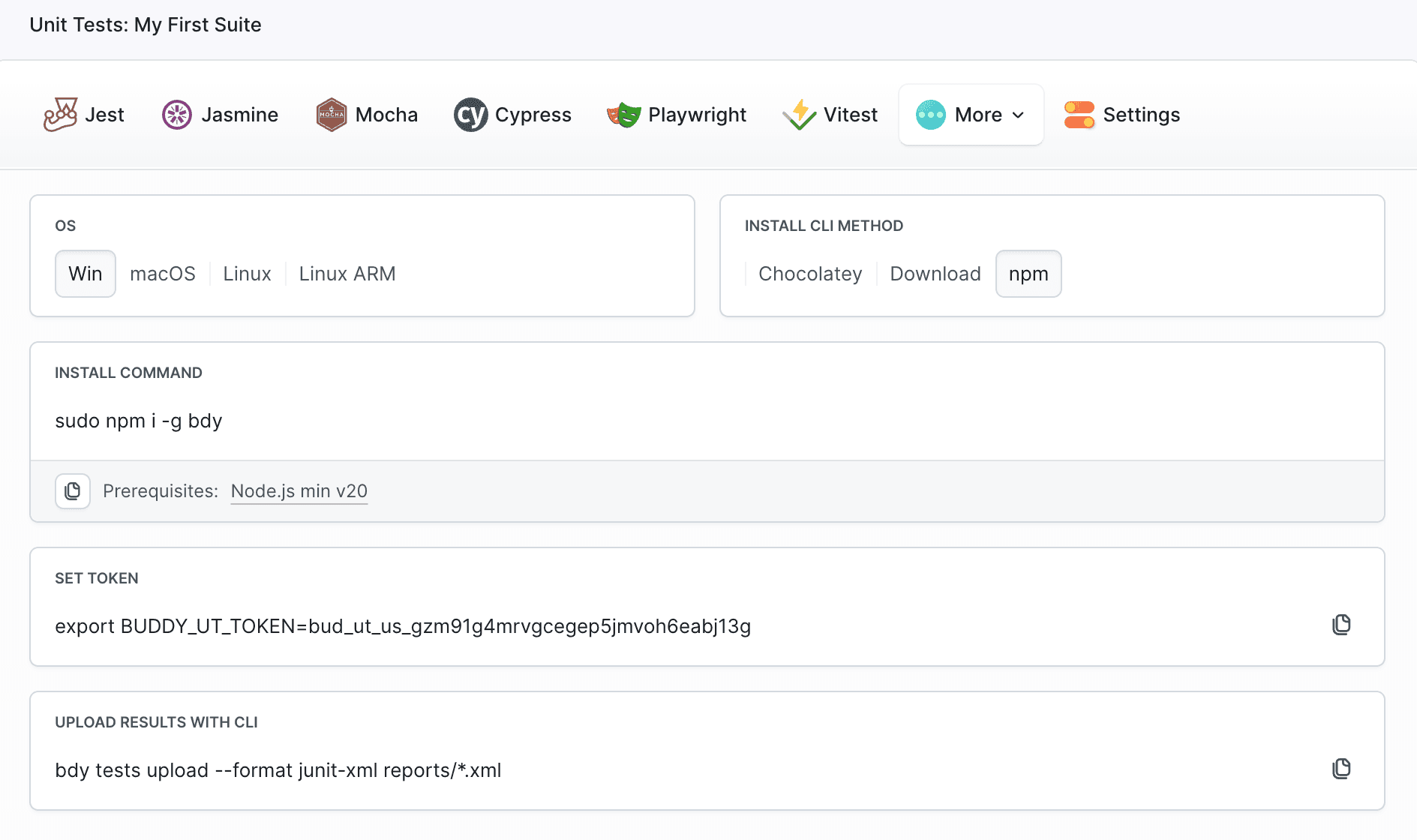
Task: Expand the More frameworks dropdown
Action: (971, 114)
